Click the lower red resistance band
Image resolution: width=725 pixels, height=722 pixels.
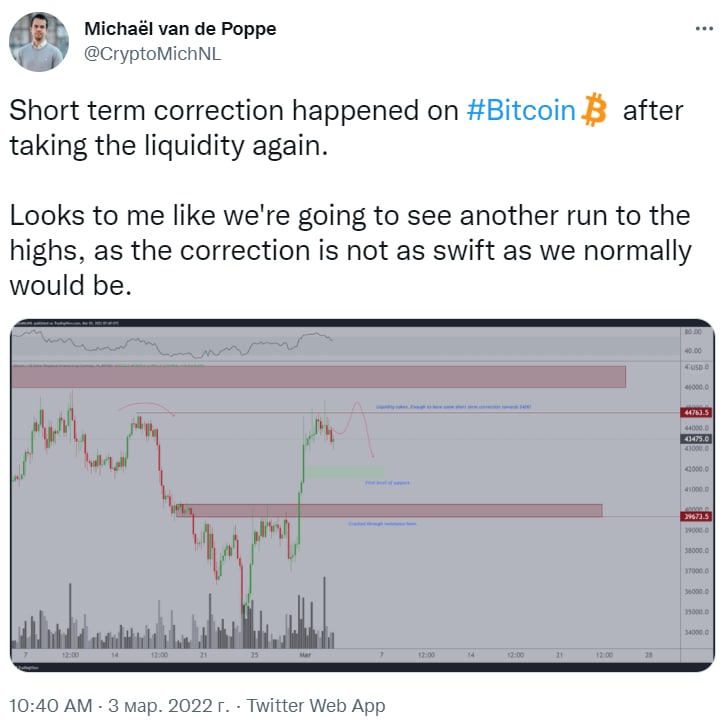click(389, 510)
